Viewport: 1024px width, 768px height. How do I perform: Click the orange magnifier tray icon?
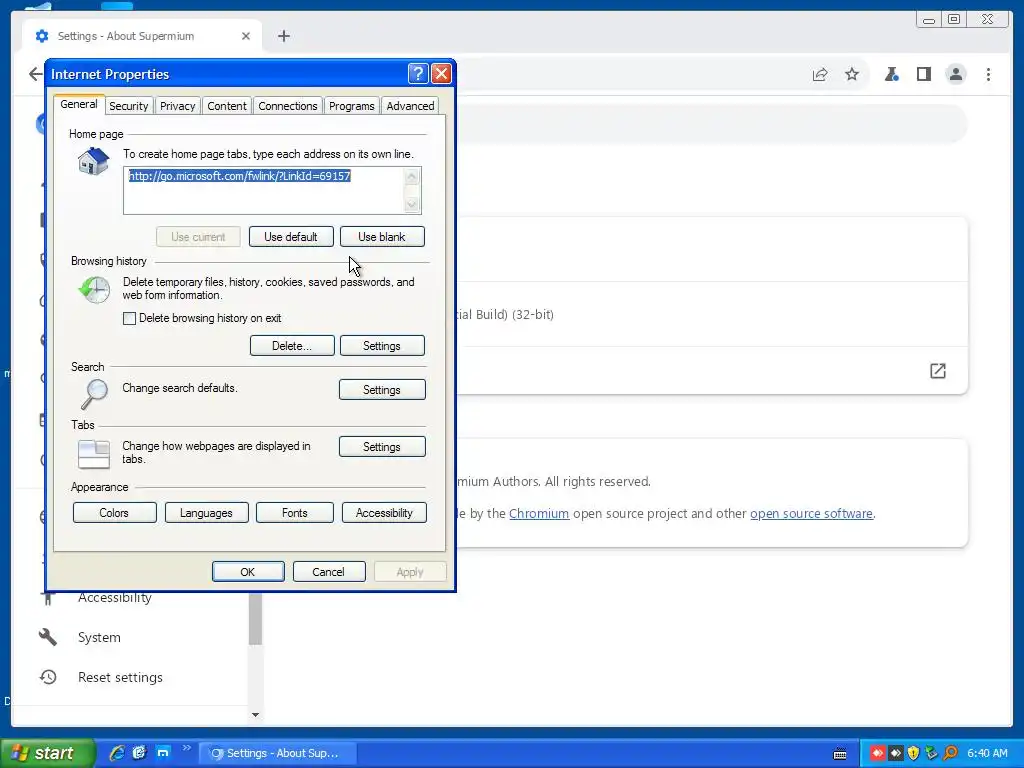(x=951, y=754)
